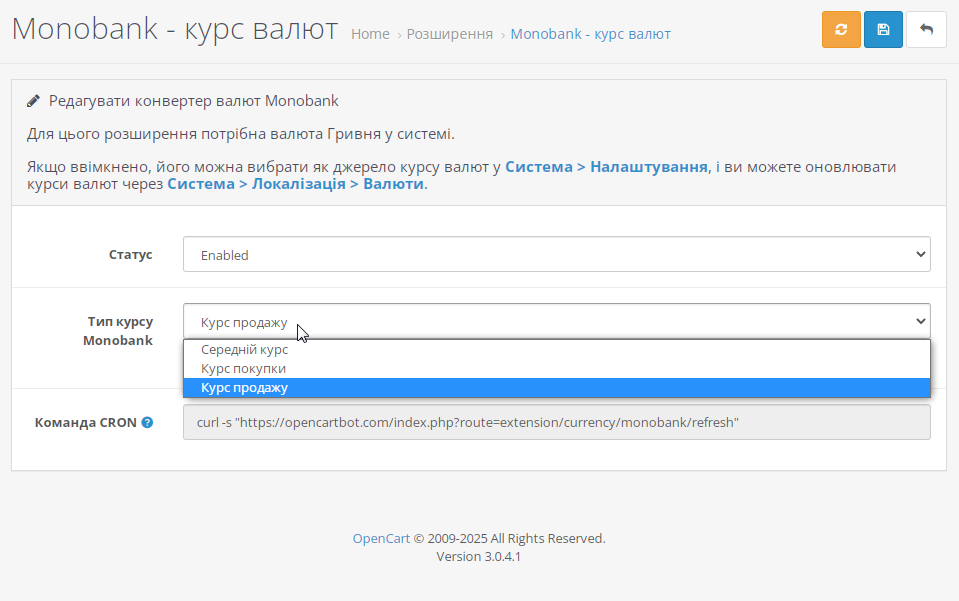The height and width of the screenshot is (601, 959).
Task: Choose Курс покупки option
Action: [557, 369]
